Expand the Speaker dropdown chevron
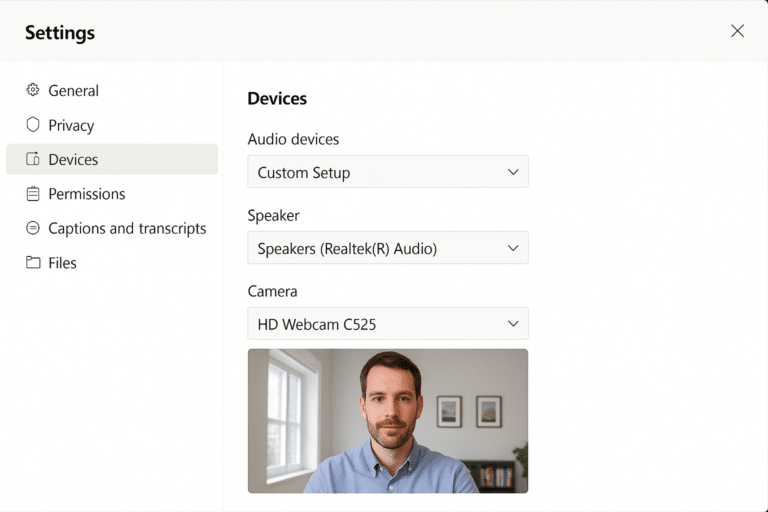 pyautogui.click(x=513, y=248)
